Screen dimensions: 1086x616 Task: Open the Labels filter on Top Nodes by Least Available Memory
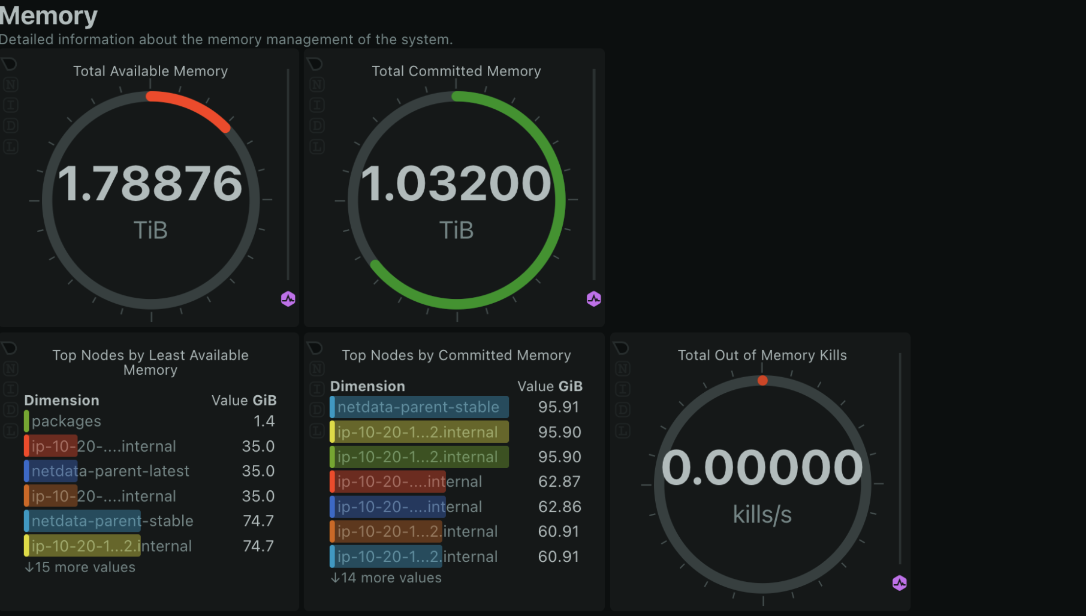(x=10, y=430)
